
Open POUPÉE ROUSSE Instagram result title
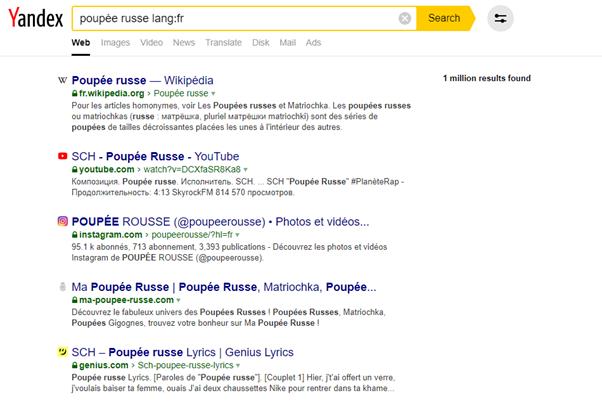220,222
